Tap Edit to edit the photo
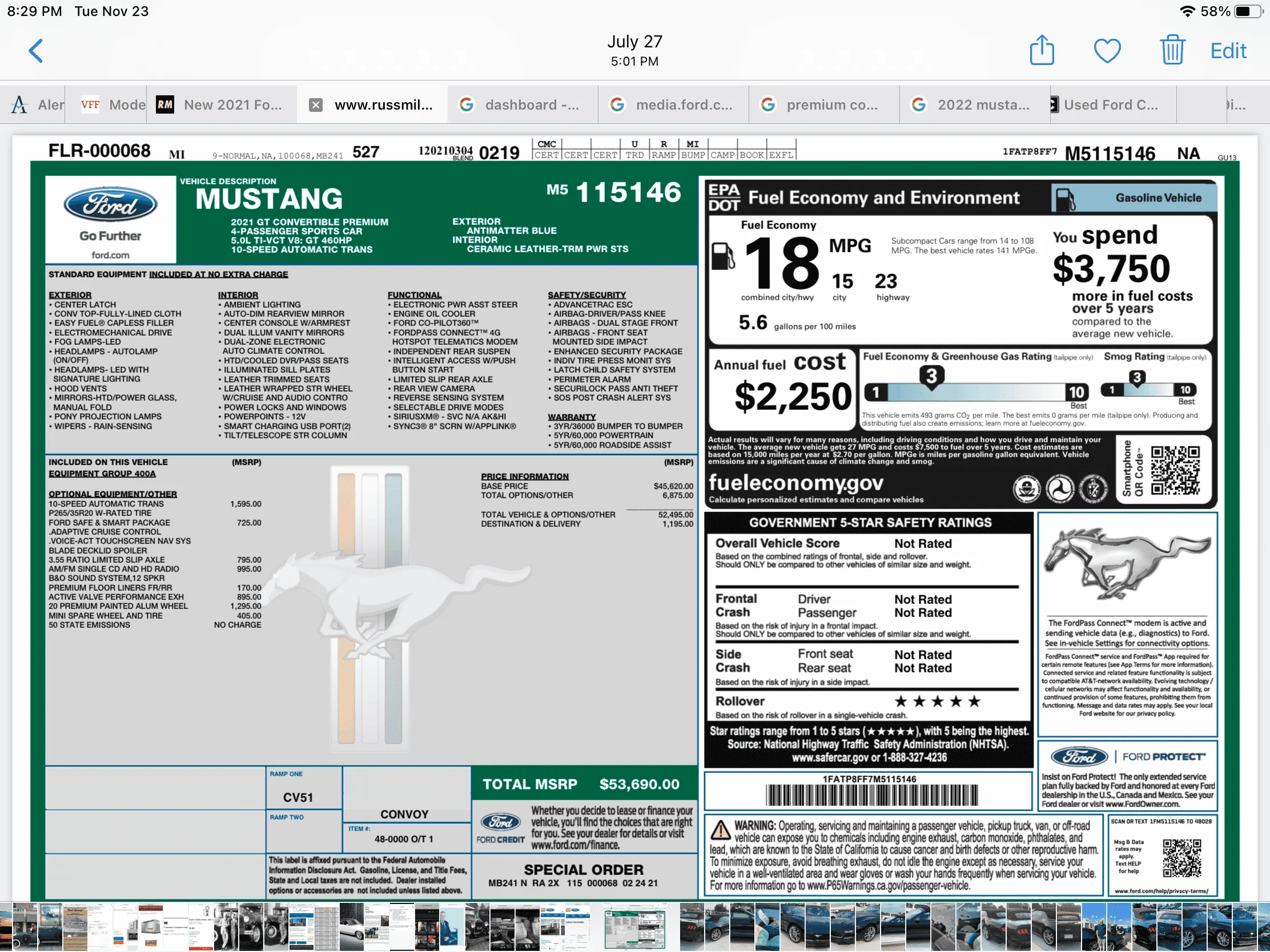This screenshot has width=1270, height=952. pos(1228,51)
